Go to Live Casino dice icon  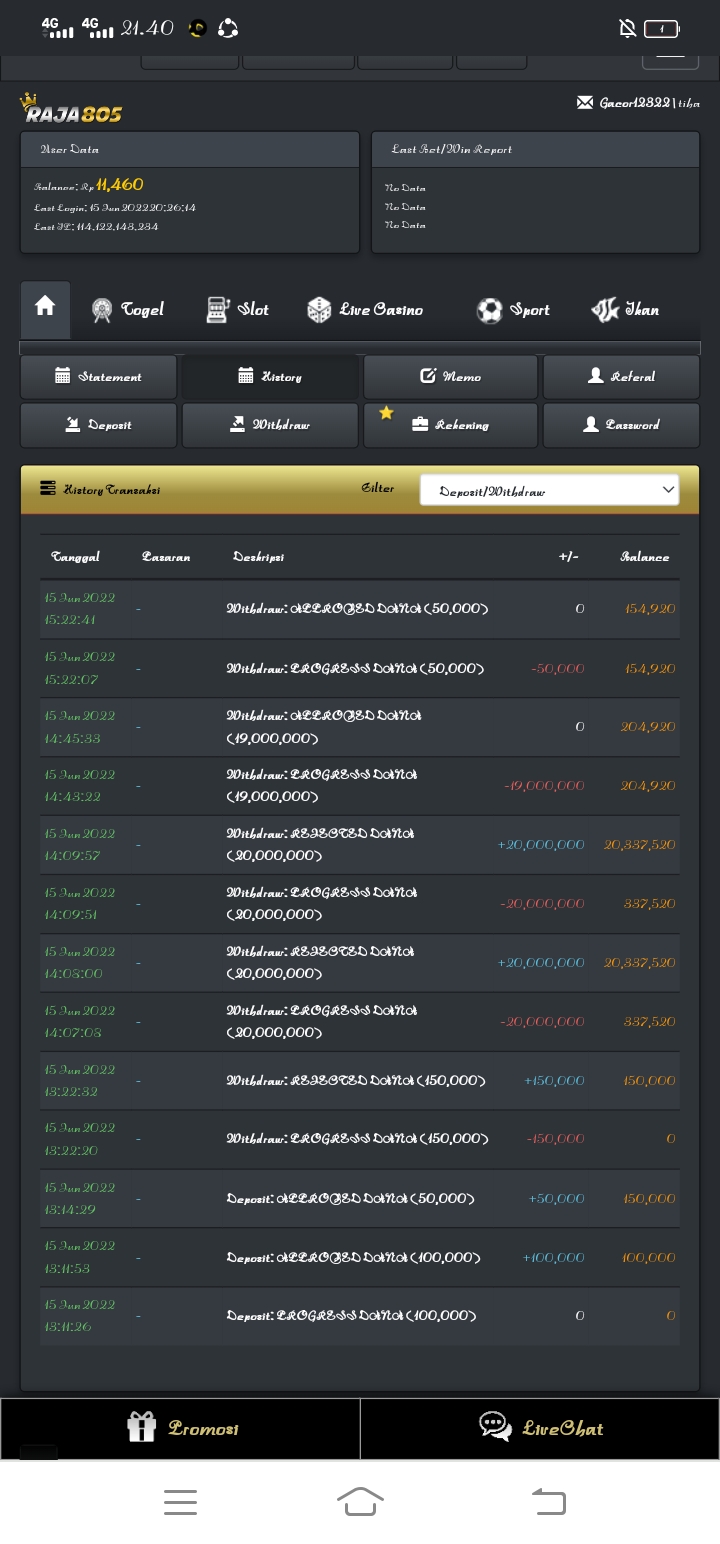(x=319, y=310)
